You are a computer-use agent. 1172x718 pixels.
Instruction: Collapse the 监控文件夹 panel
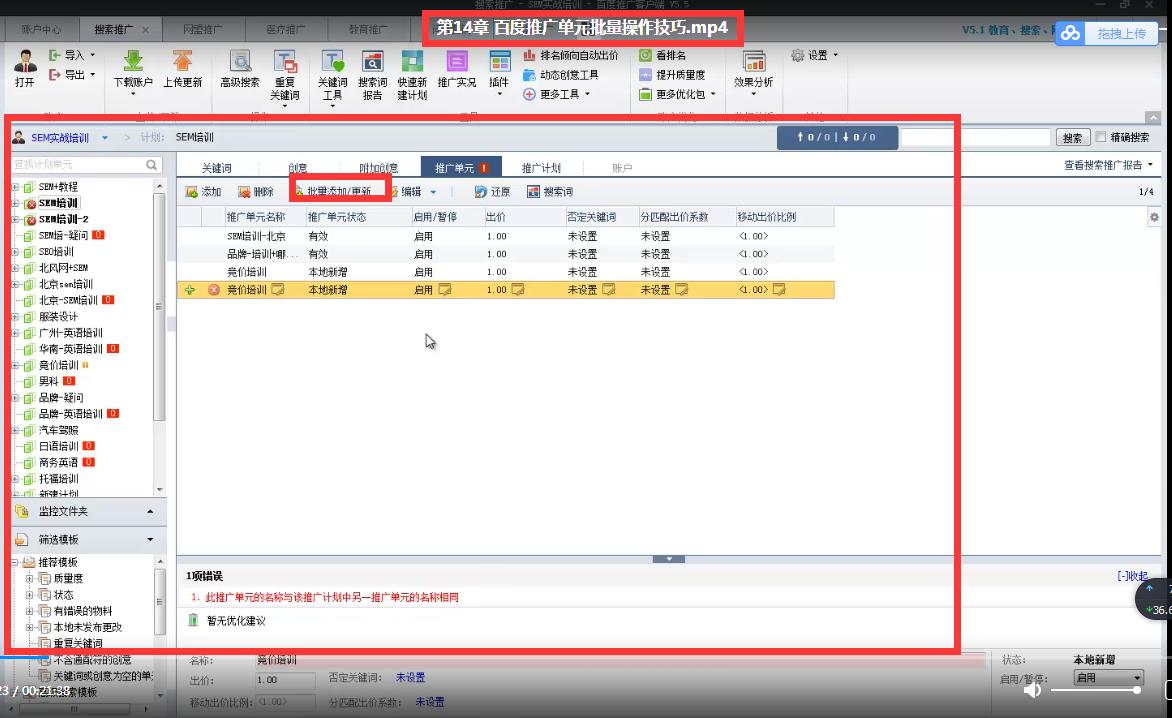click(x=150, y=512)
